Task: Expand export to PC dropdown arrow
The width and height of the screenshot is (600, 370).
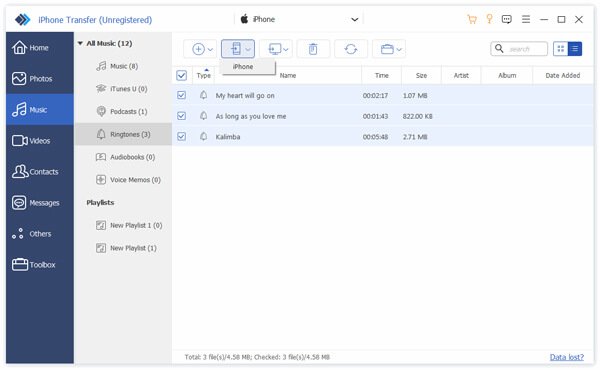Action: (285, 49)
